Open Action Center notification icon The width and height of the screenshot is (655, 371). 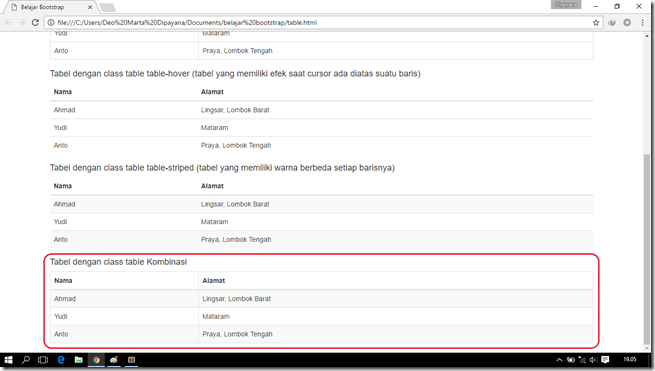point(605,360)
